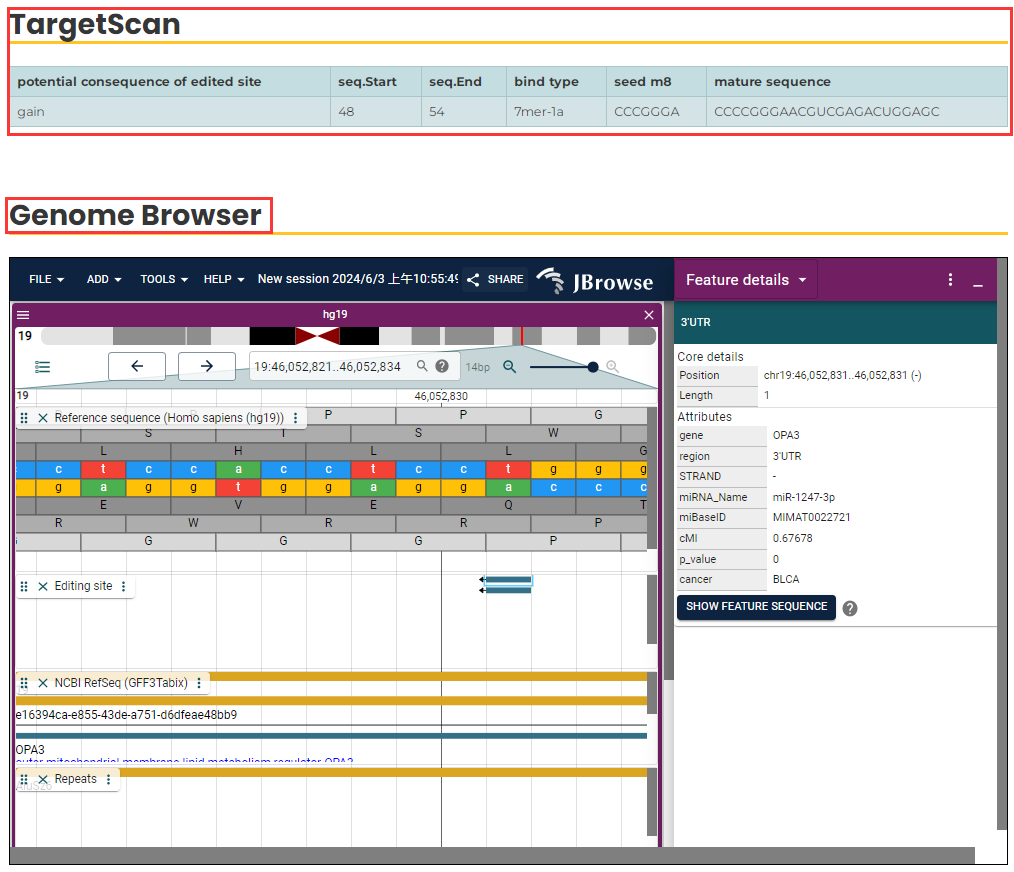Open the hg19 view hamburger menu
The height and width of the screenshot is (872, 1014).
click(23, 315)
